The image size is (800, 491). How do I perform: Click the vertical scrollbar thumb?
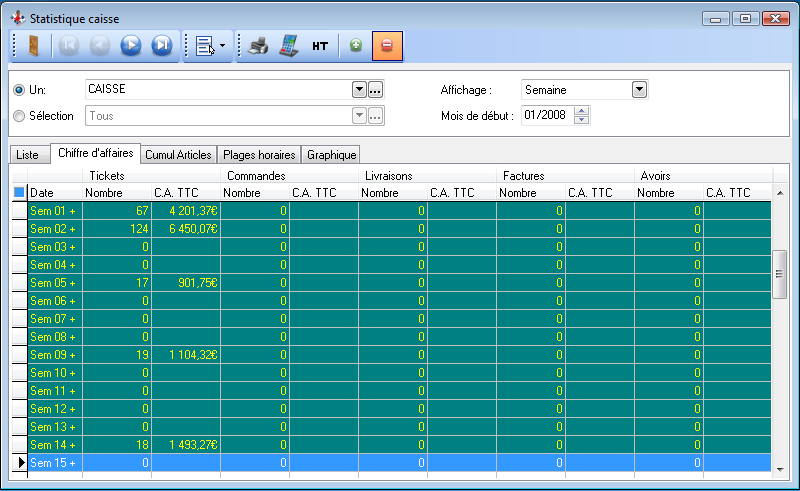click(780, 274)
